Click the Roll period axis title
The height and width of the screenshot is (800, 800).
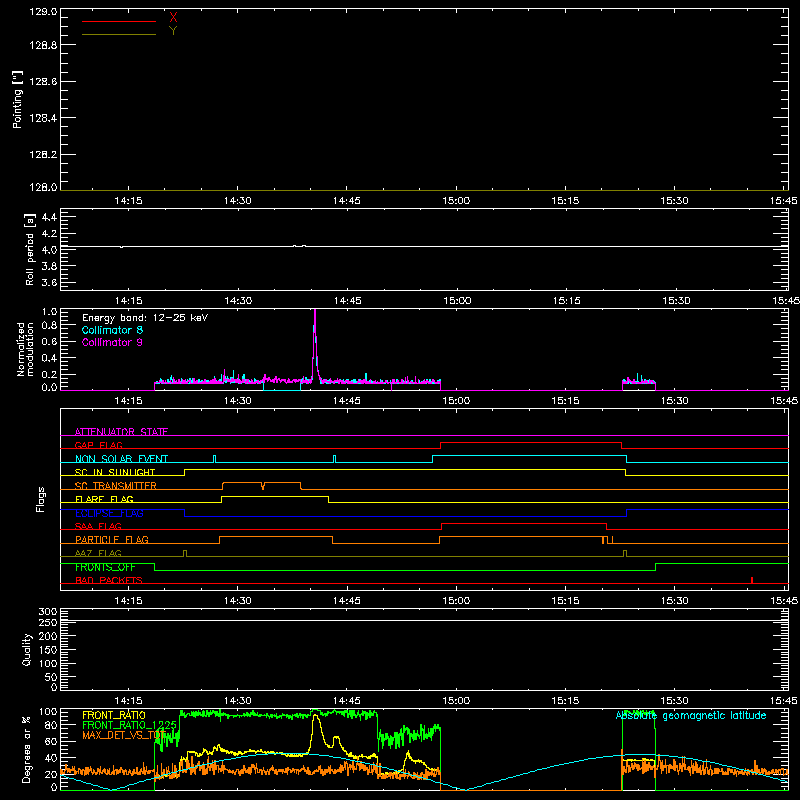click(30, 249)
